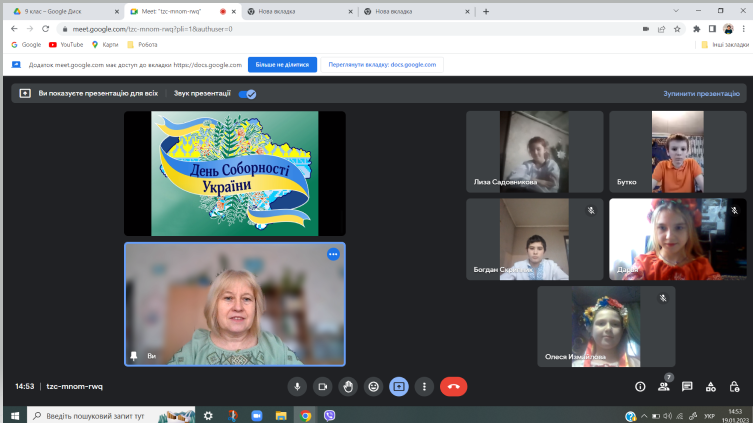Open options on the self-view tile
Viewport: 753px width, 423px height.
pos(333,254)
